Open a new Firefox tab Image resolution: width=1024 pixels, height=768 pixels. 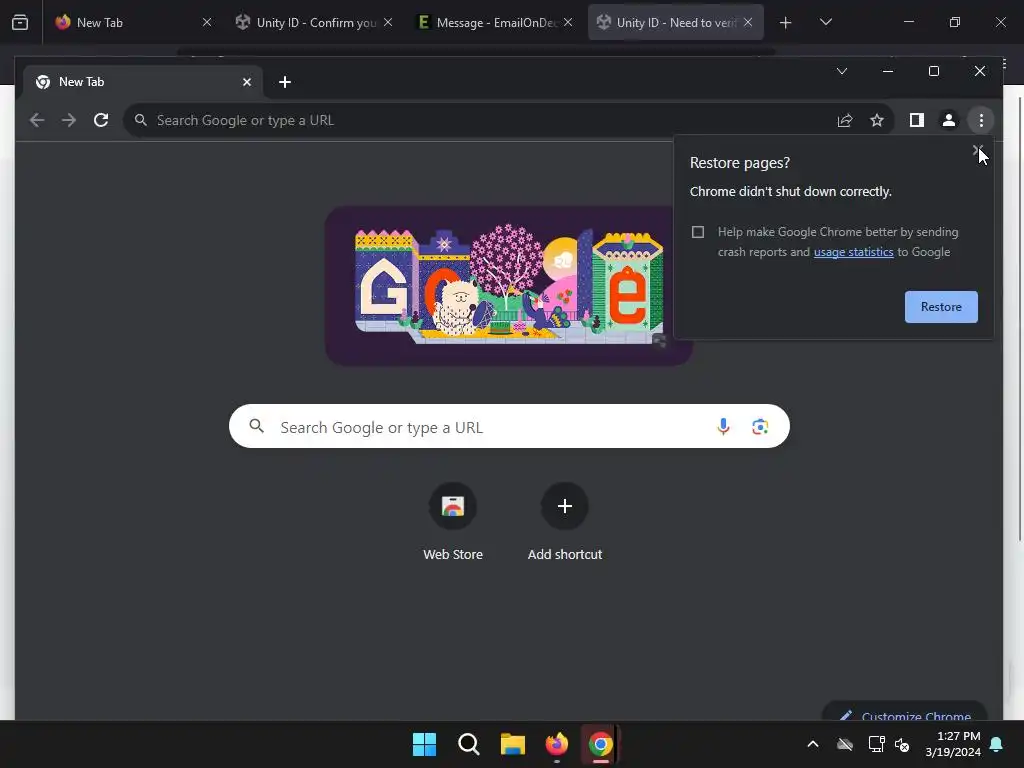tap(786, 23)
